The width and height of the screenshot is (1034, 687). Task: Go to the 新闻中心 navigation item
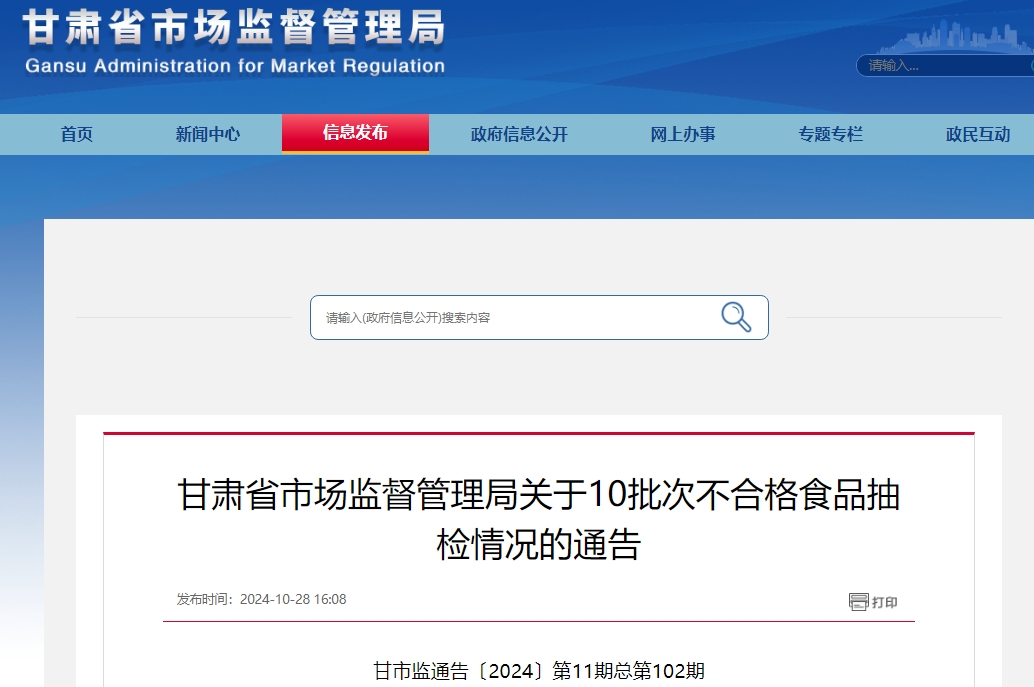pyautogui.click(x=208, y=134)
